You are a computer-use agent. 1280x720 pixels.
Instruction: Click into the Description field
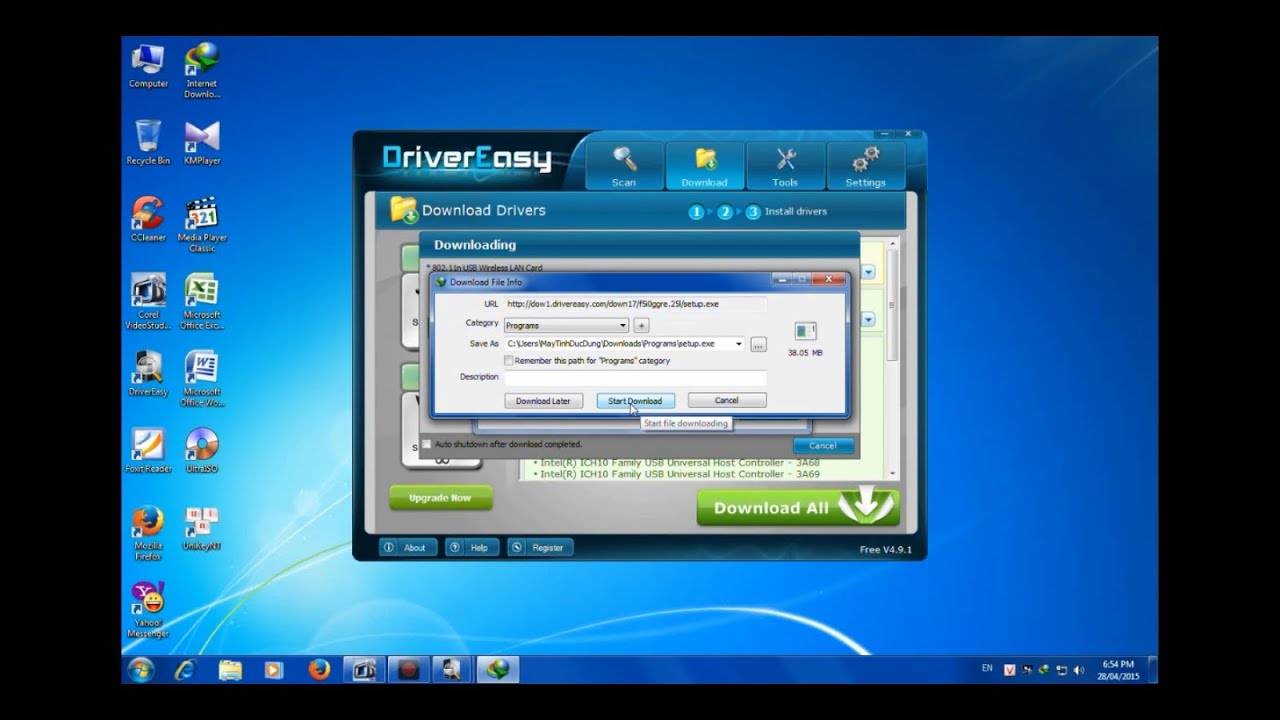pos(635,377)
